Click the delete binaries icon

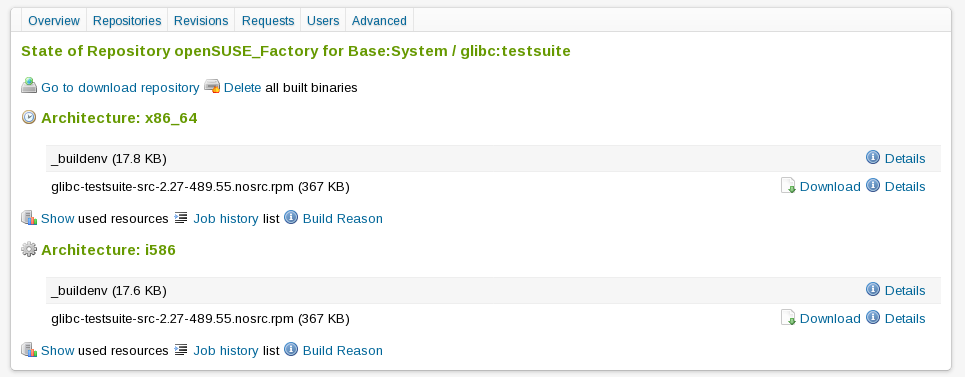tap(212, 86)
